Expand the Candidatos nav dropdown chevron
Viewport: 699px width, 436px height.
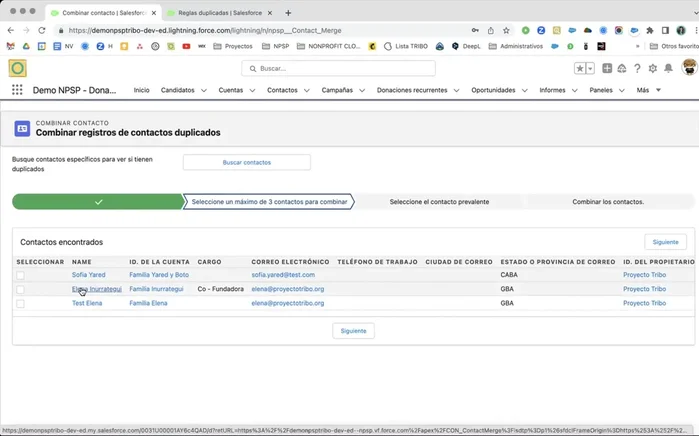[204, 90]
